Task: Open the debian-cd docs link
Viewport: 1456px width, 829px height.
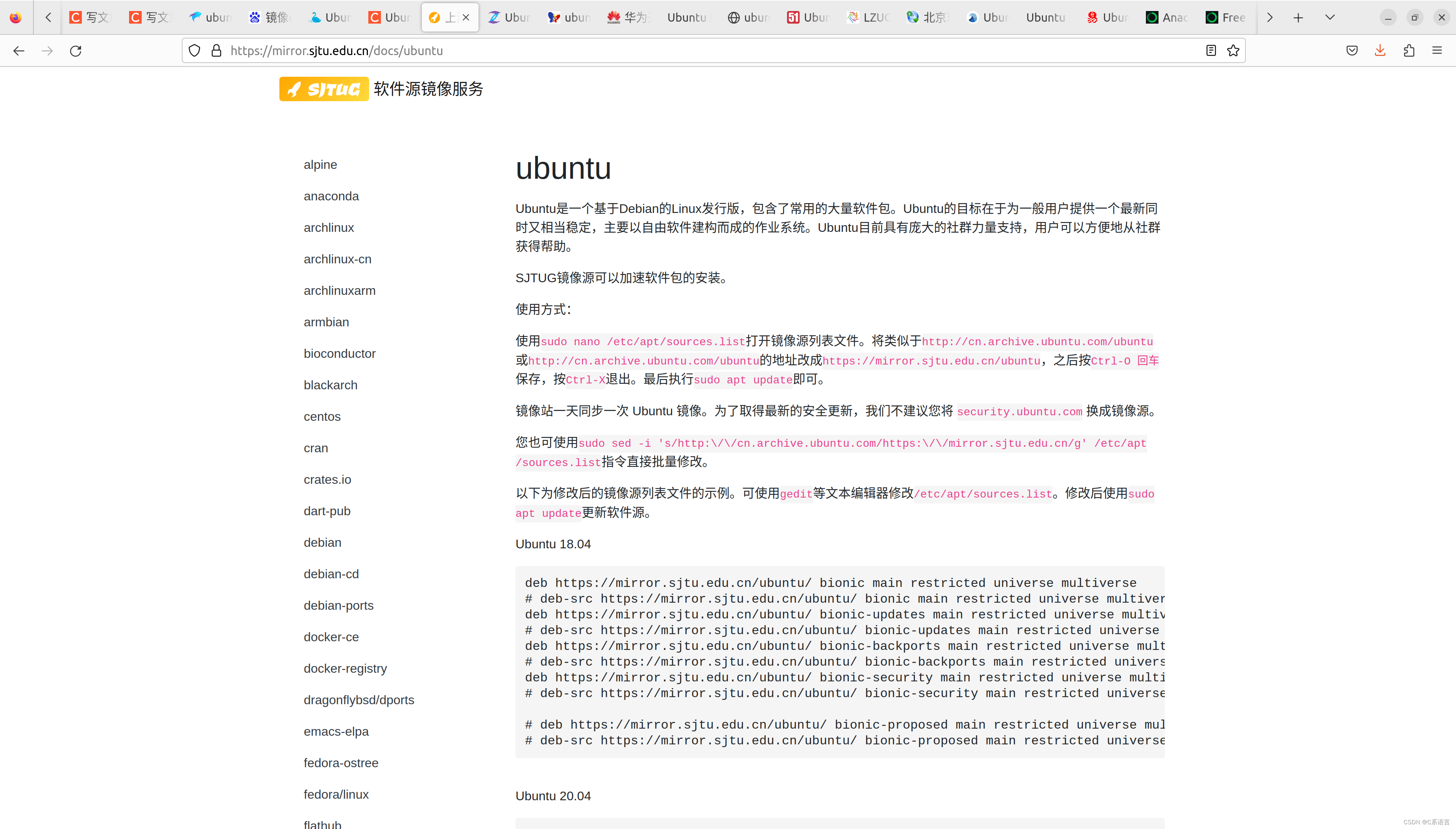Action: click(x=331, y=574)
